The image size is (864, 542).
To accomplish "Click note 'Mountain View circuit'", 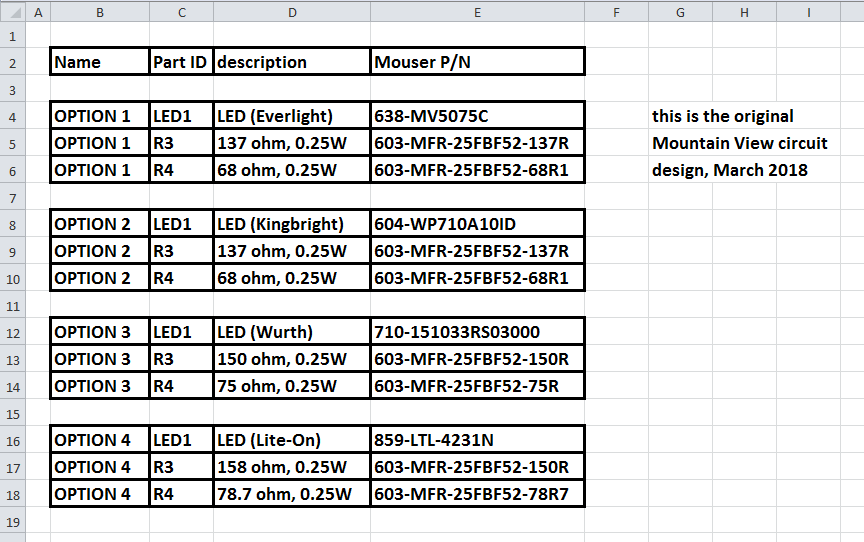I will click(x=739, y=143).
